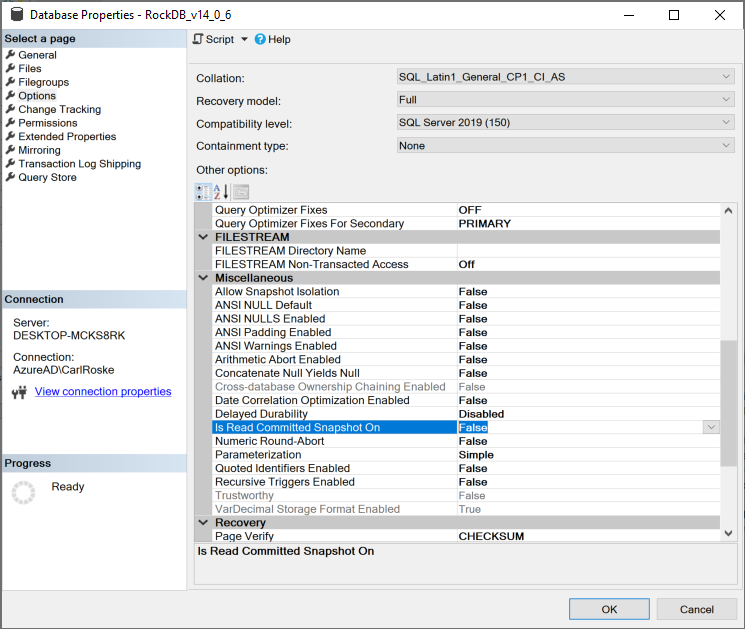Image resolution: width=745 pixels, height=629 pixels.
Task: Select the Page Verify row
Action: click(466, 536)
